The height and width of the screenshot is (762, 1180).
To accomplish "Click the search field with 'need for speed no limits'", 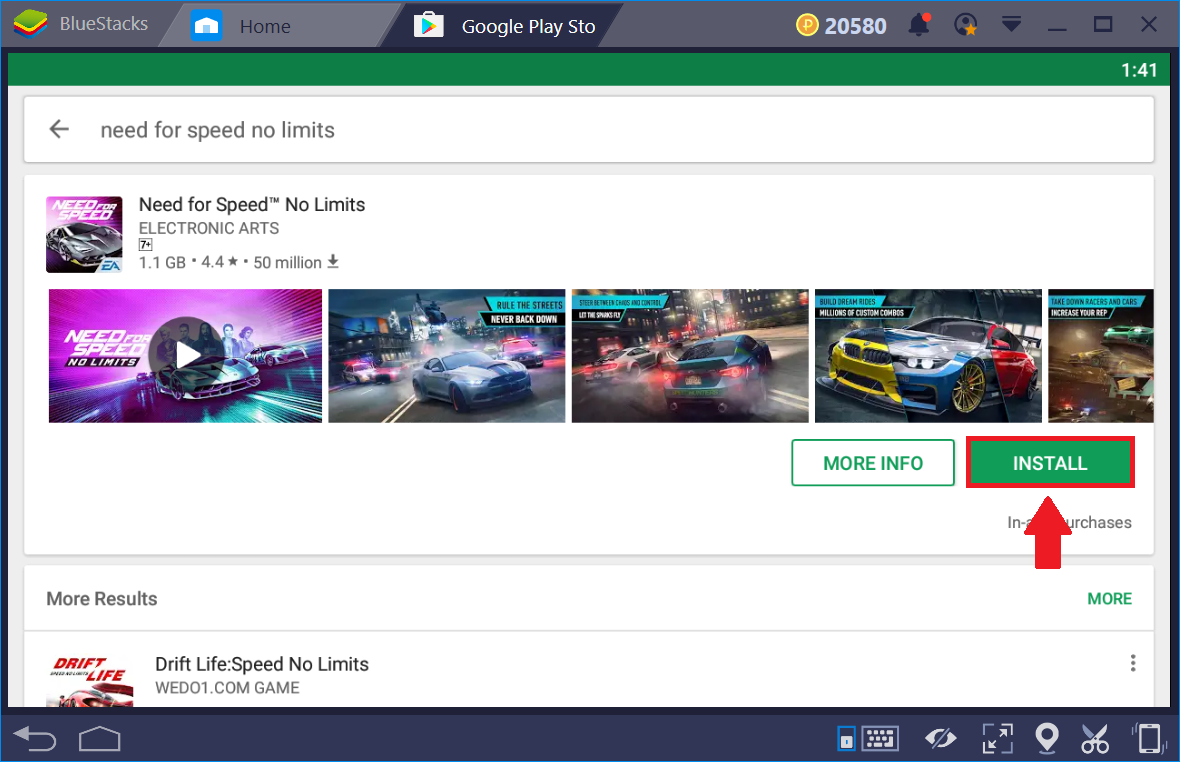I will (588, 129).
